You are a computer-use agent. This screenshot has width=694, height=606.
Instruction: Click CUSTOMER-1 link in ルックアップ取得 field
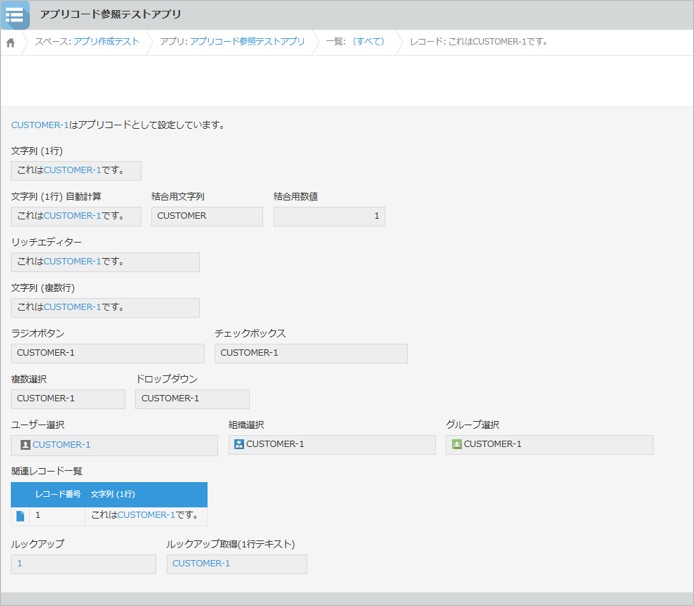click(201, 564)
